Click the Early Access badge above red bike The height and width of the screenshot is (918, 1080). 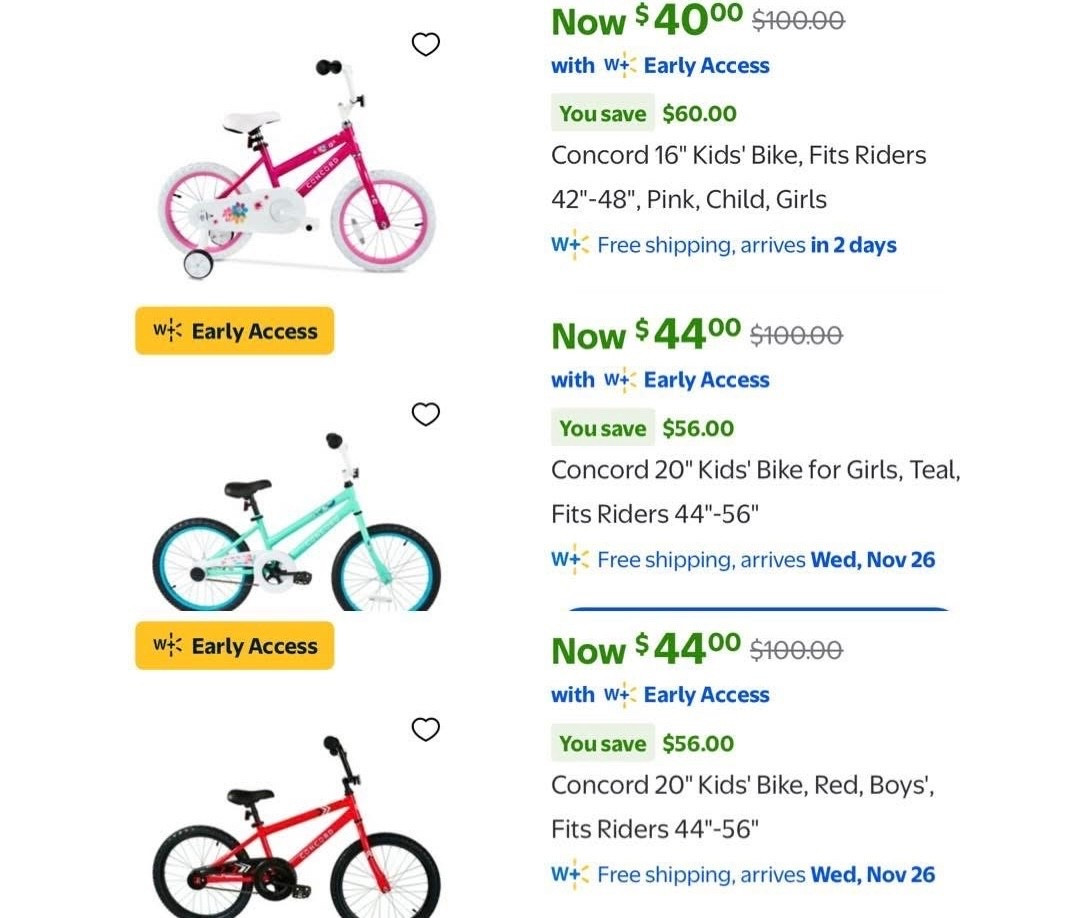[x=235, y=646]
